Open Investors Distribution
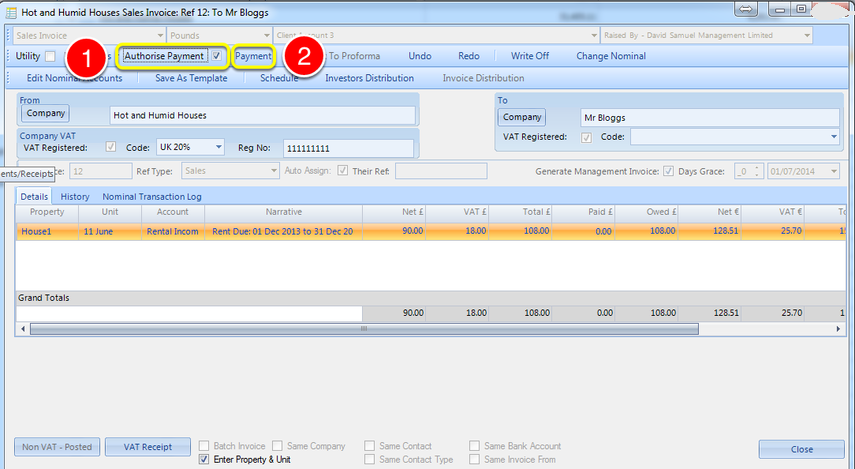The height and width of the screenshot is (469, 855). [x=370, y=78]
